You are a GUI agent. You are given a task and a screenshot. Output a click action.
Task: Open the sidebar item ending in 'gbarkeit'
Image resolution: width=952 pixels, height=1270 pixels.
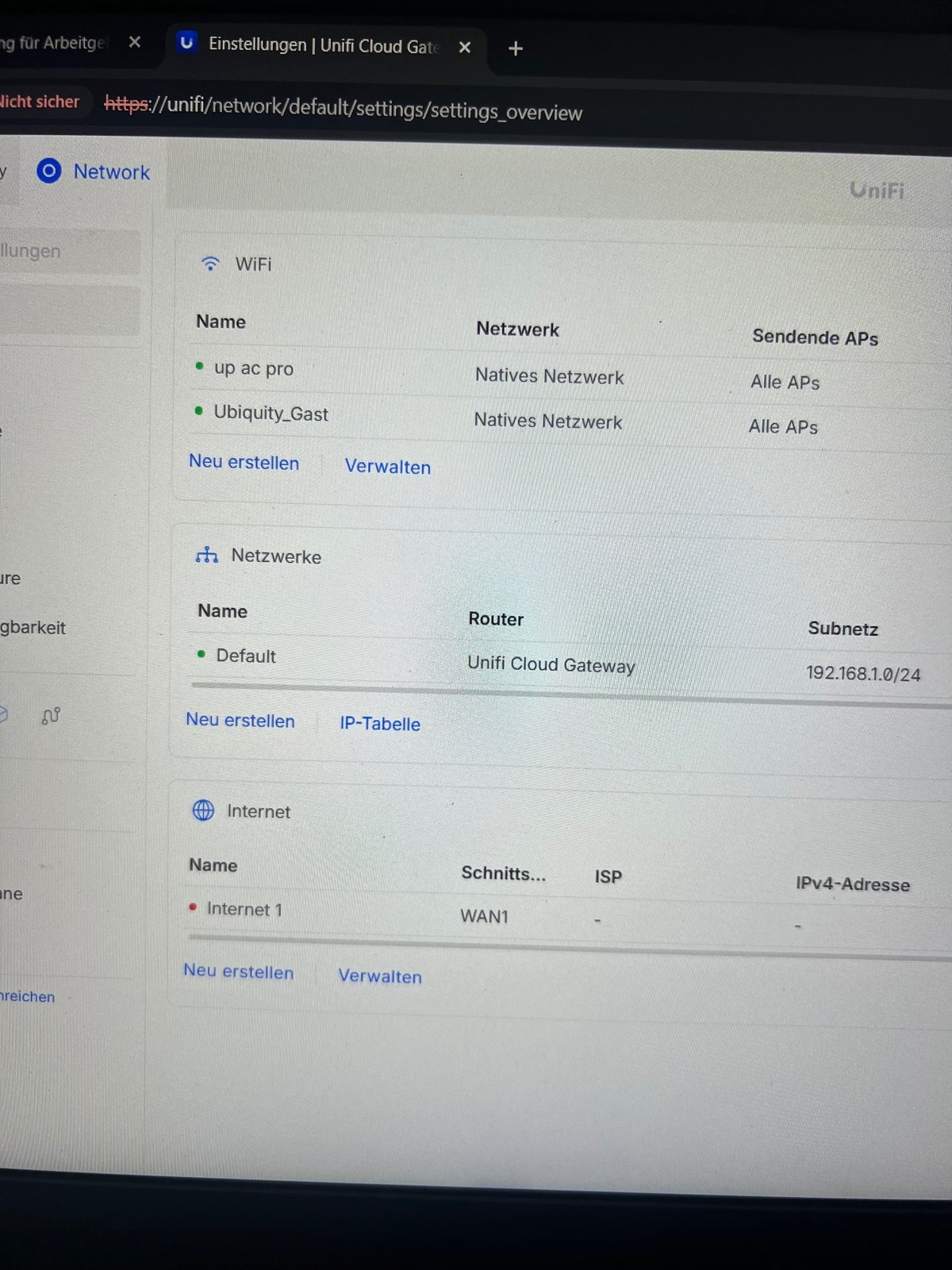pos(32,627)
